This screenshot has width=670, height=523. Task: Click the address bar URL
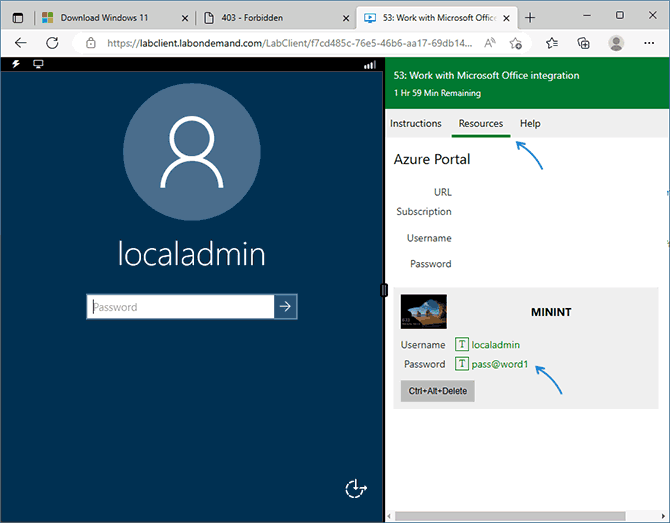pos(290,43)
